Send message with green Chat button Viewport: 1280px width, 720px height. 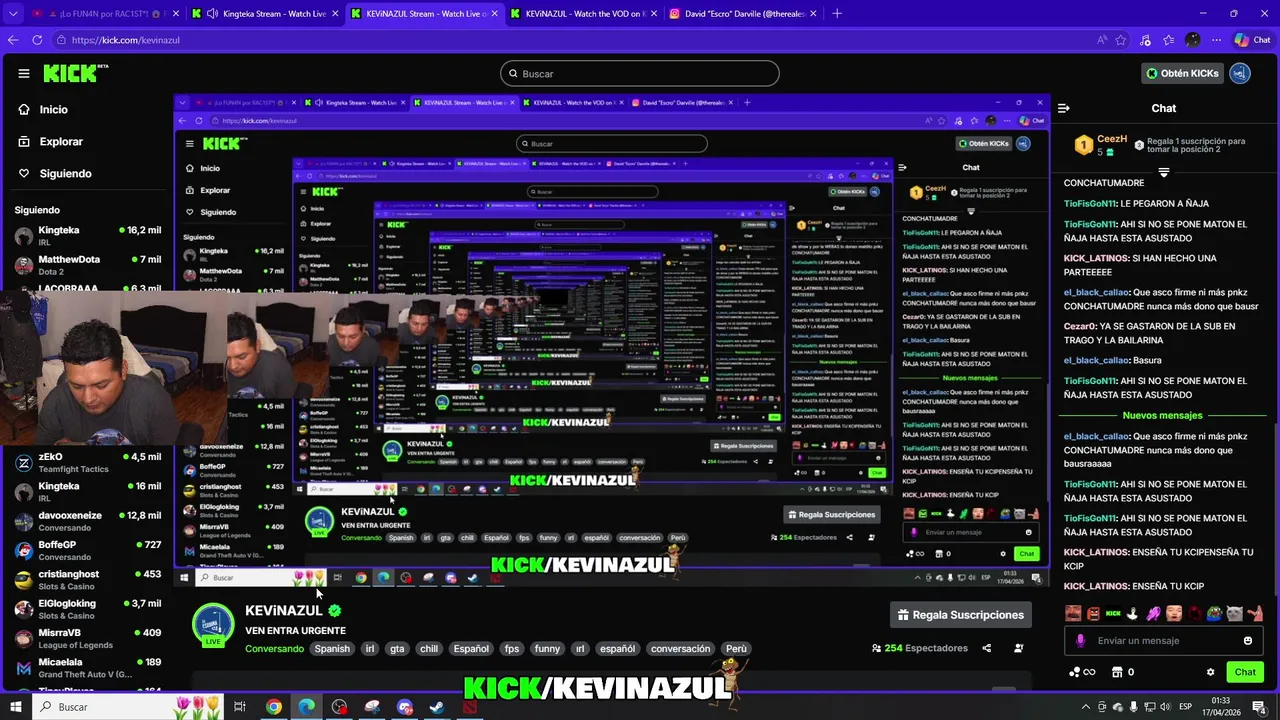(x=1244, y=672)
